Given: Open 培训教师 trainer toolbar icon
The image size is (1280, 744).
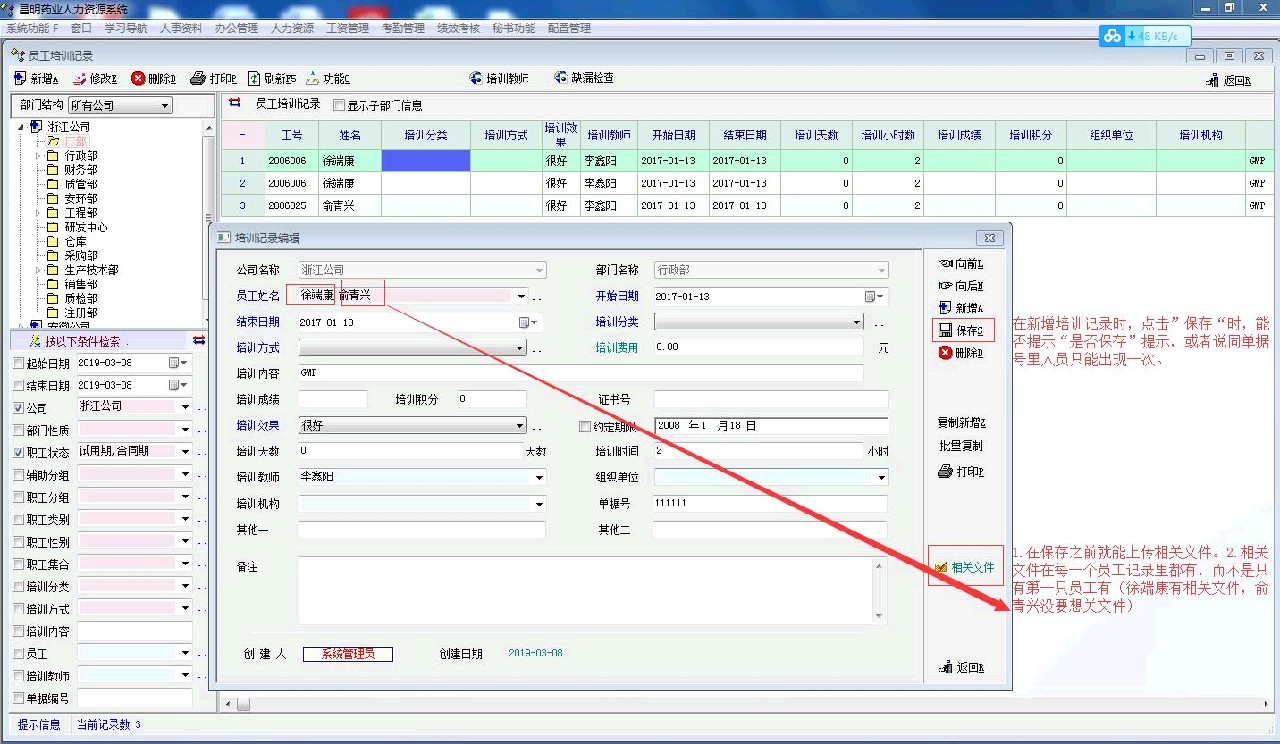Looking at the screenshot, I should [476, 78].
